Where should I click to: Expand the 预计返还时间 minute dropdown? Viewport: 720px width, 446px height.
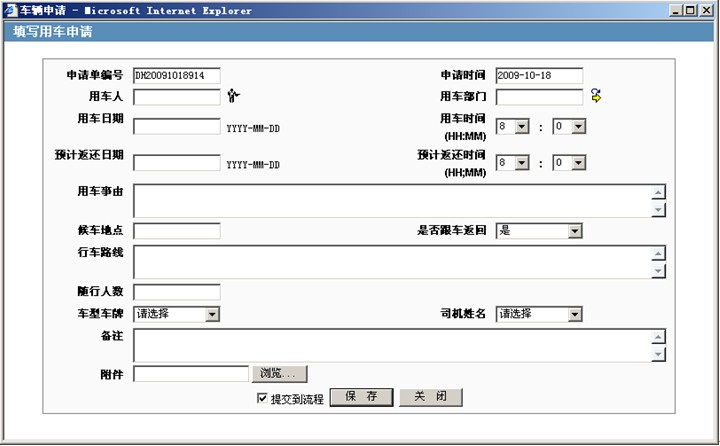coord(569,162)
